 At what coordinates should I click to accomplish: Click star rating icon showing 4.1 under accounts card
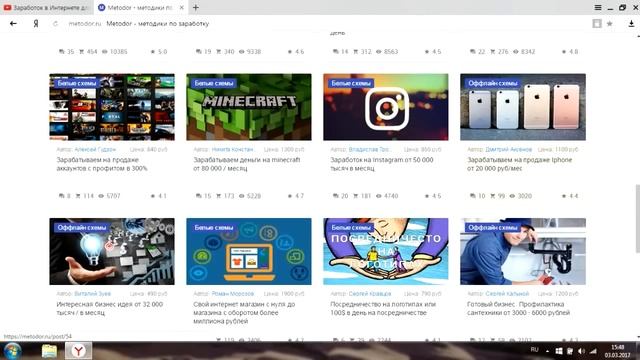153,196
